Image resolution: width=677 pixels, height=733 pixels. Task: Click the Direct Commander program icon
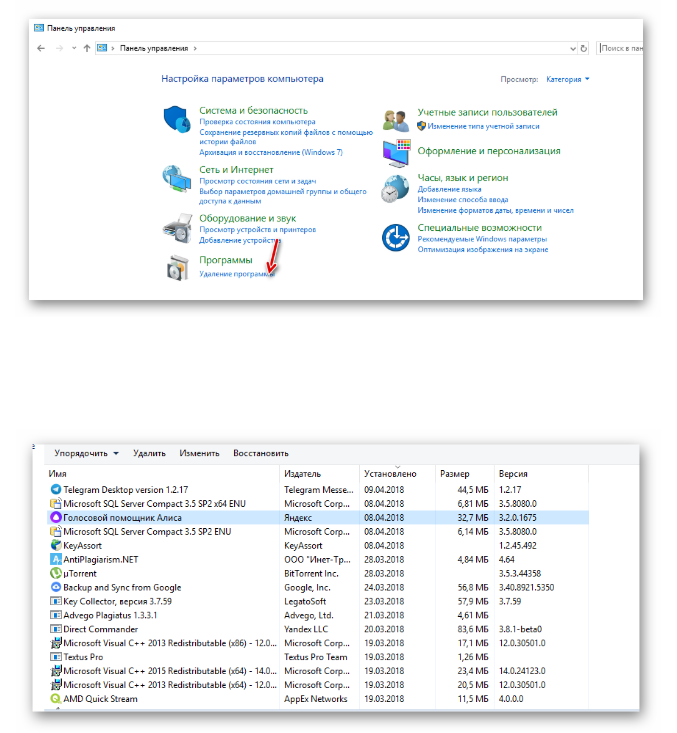pyautogui.click(x=56, y=629)
